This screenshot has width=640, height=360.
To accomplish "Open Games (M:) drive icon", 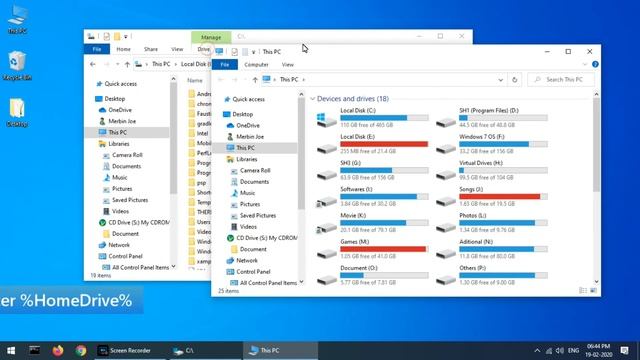I will [x=327, y=253].
